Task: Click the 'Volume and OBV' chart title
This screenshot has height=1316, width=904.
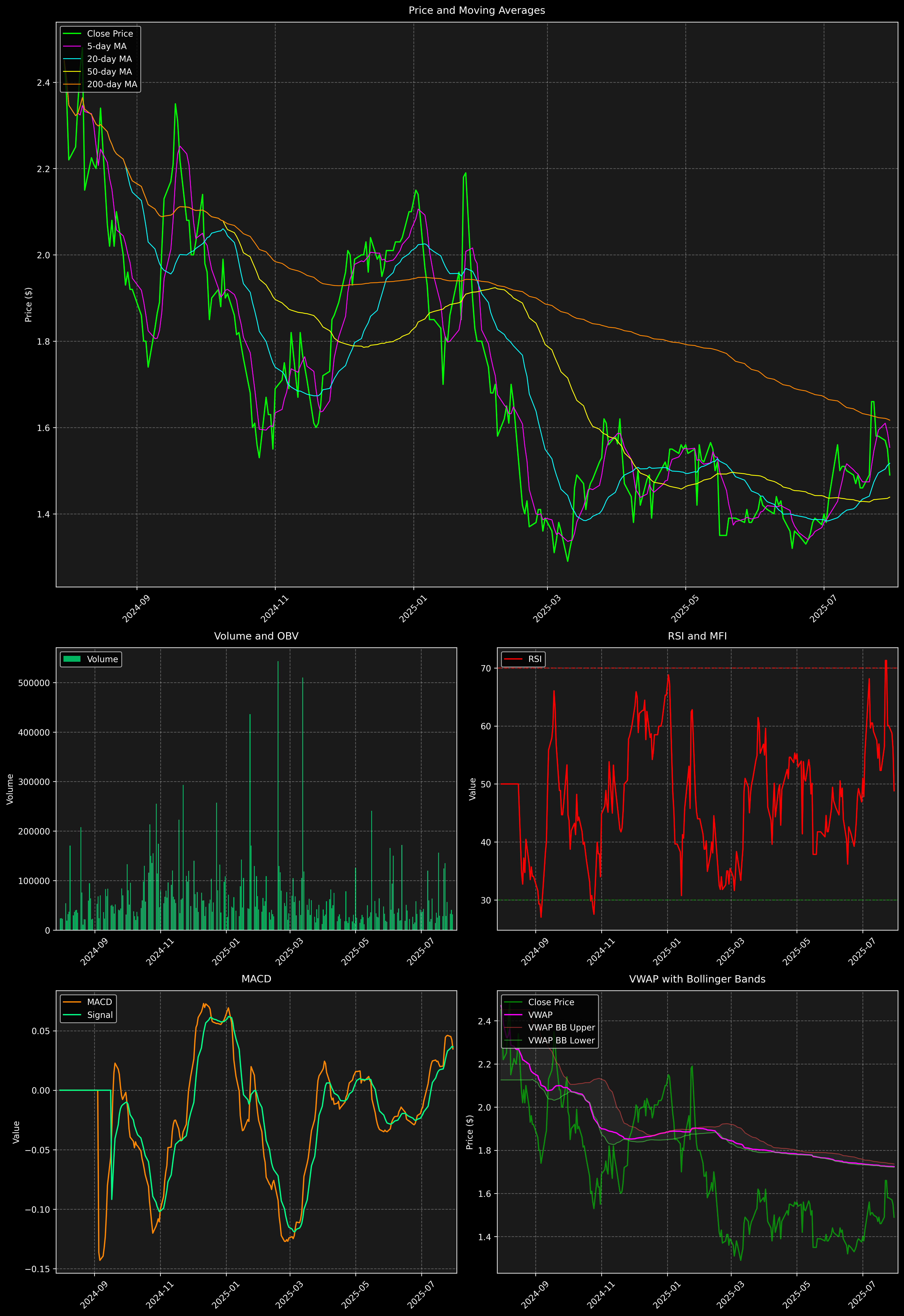Action: pos(256,636)
